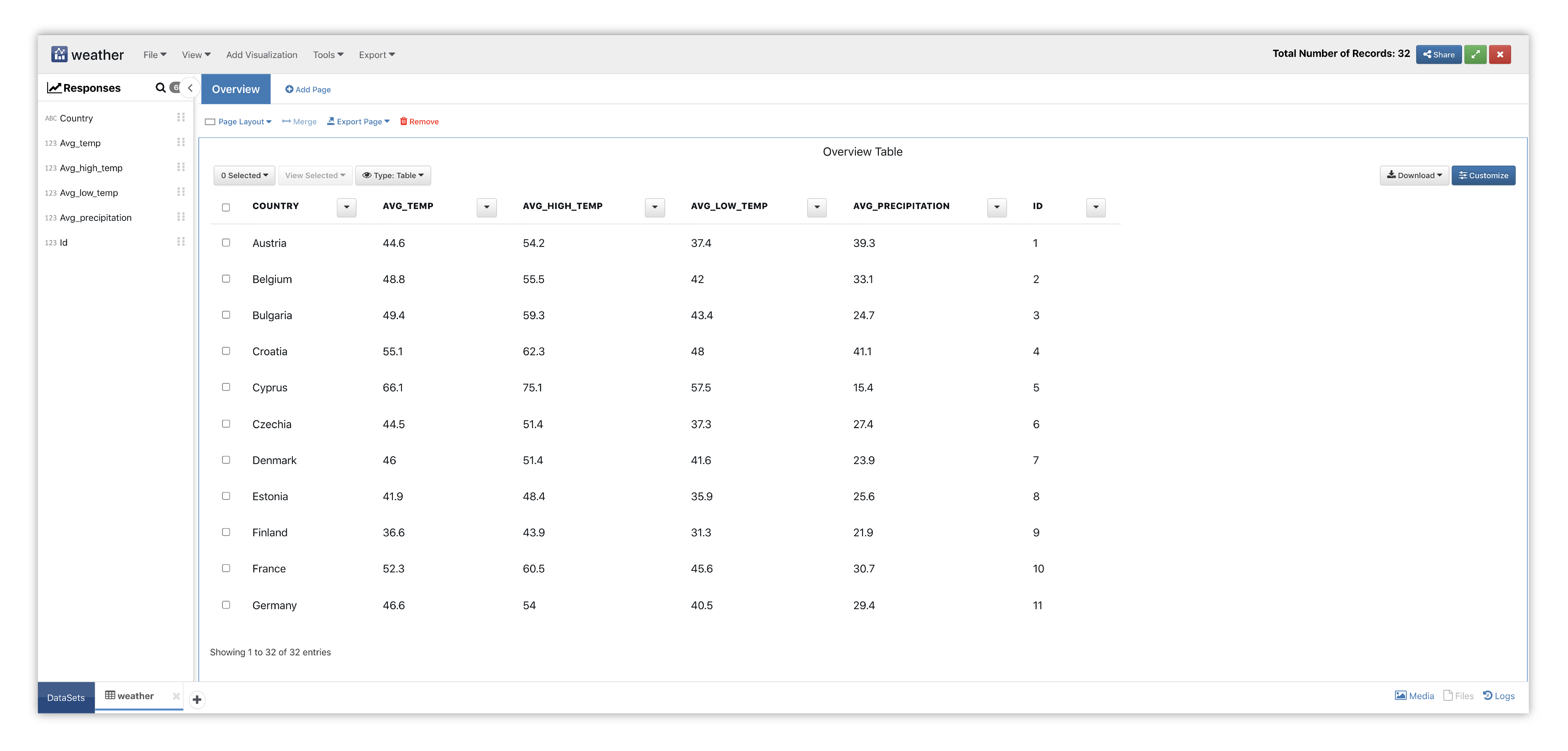Screen dimensions: 1568x751
Task: Grab the drag handle next to Country
Action: [x=181, y=117]
